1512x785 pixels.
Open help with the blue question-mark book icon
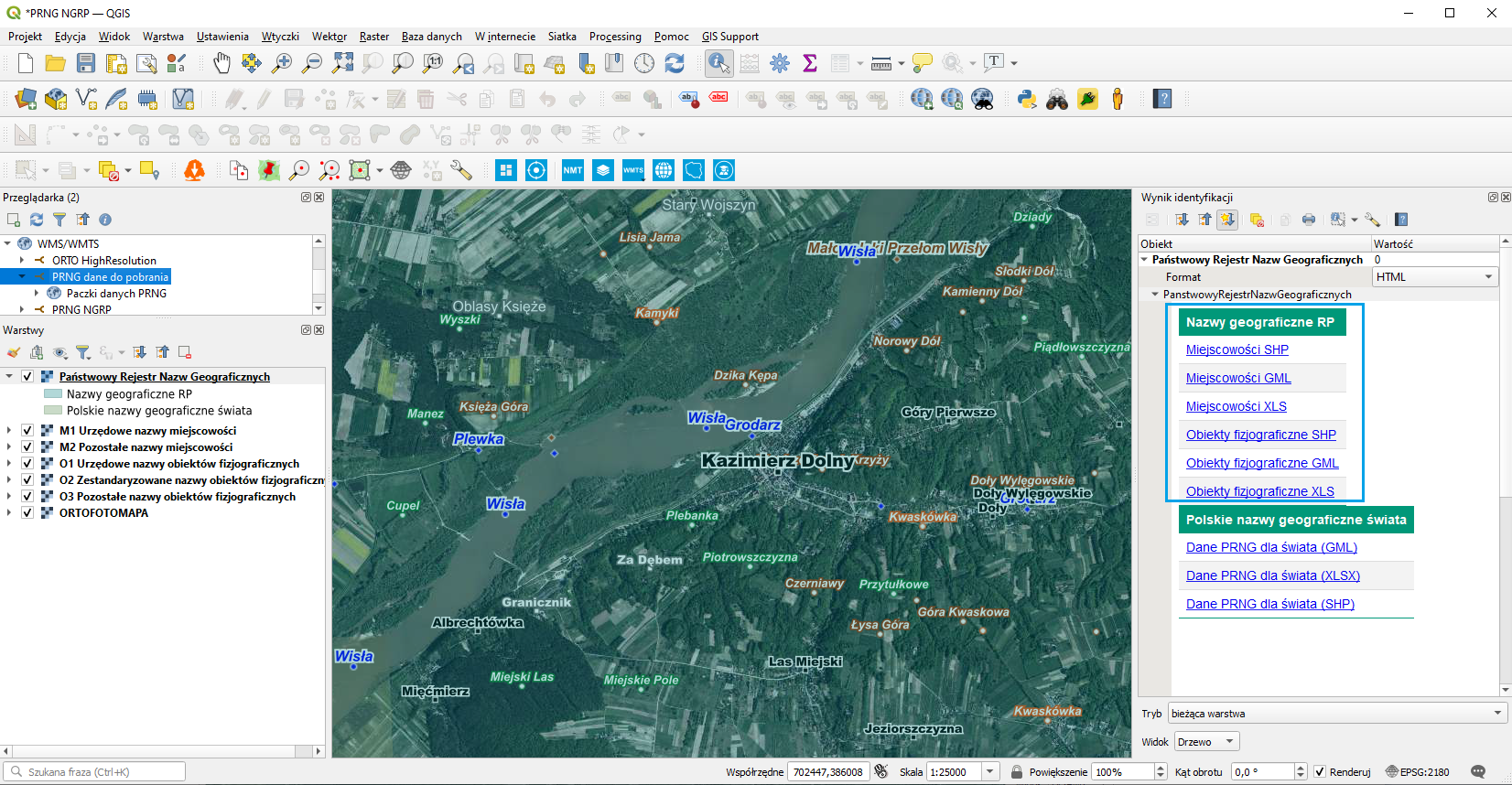(x=1162, y=99)
